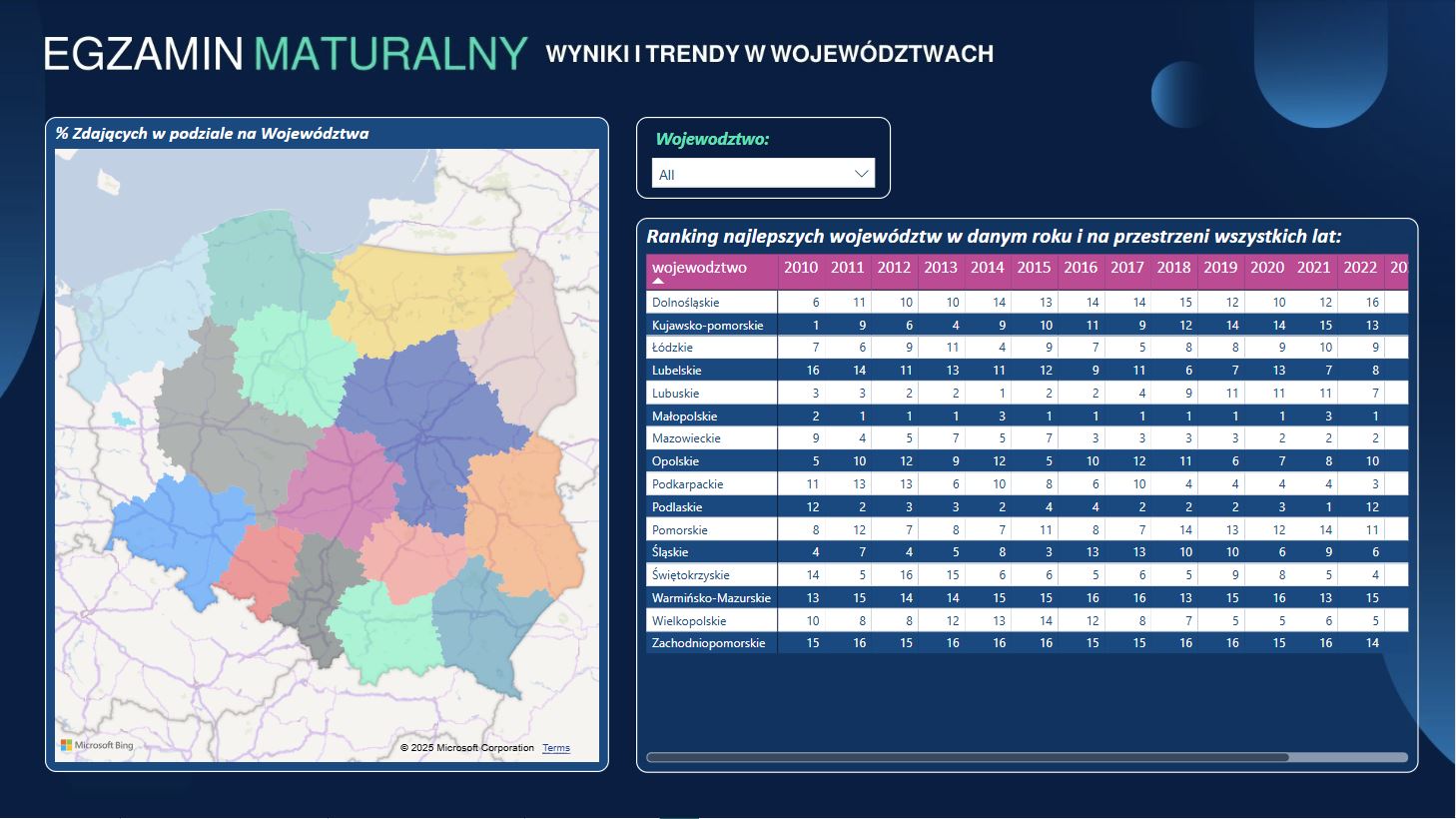This screenshot has height=819, width=1456.
Task: Select the Dolnośląskie row label
Action: (x=685, y=302)
